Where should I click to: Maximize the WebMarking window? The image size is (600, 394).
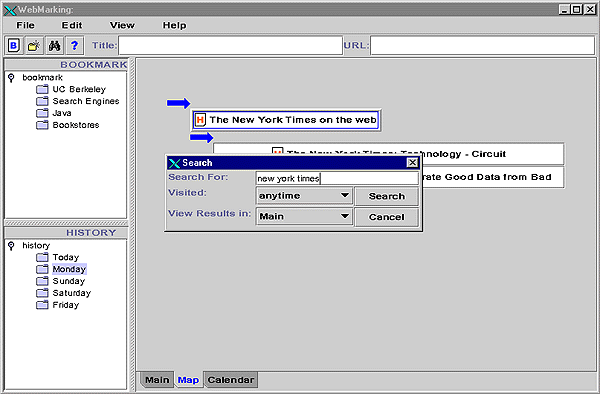[577, 10]
